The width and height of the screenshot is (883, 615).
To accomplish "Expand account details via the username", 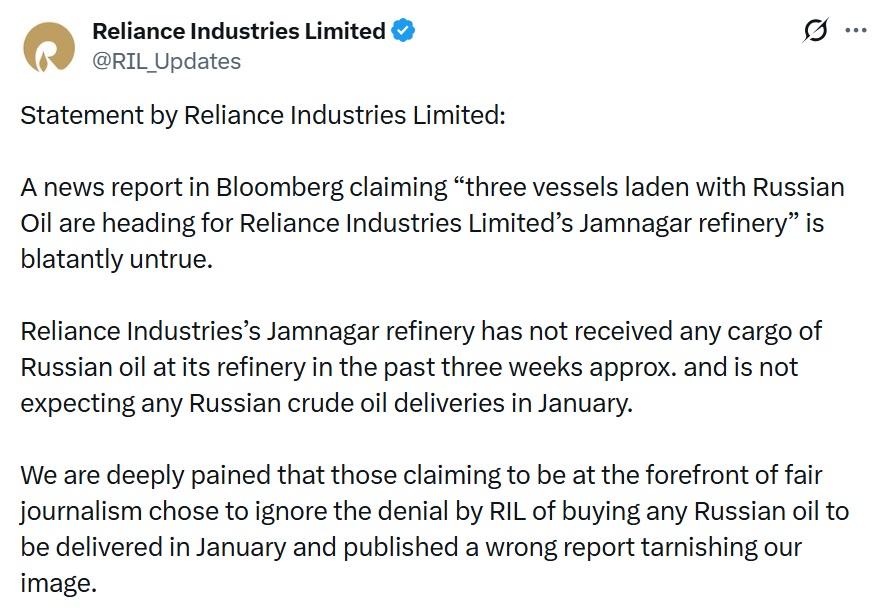I will point(166,61).
